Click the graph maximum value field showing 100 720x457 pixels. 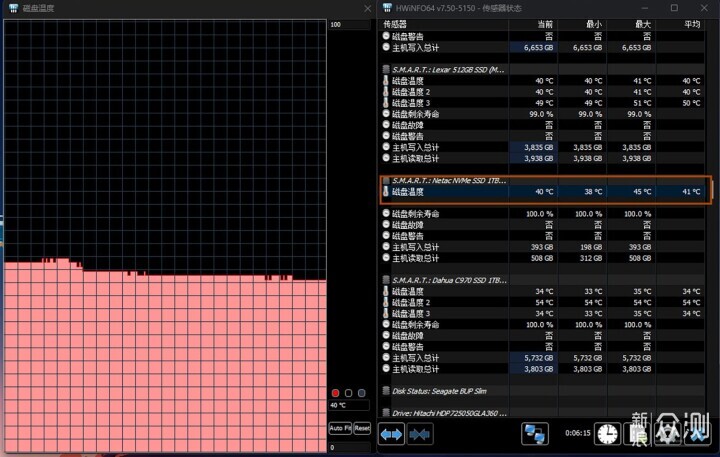pyautogui.click(x=349, y=24)
